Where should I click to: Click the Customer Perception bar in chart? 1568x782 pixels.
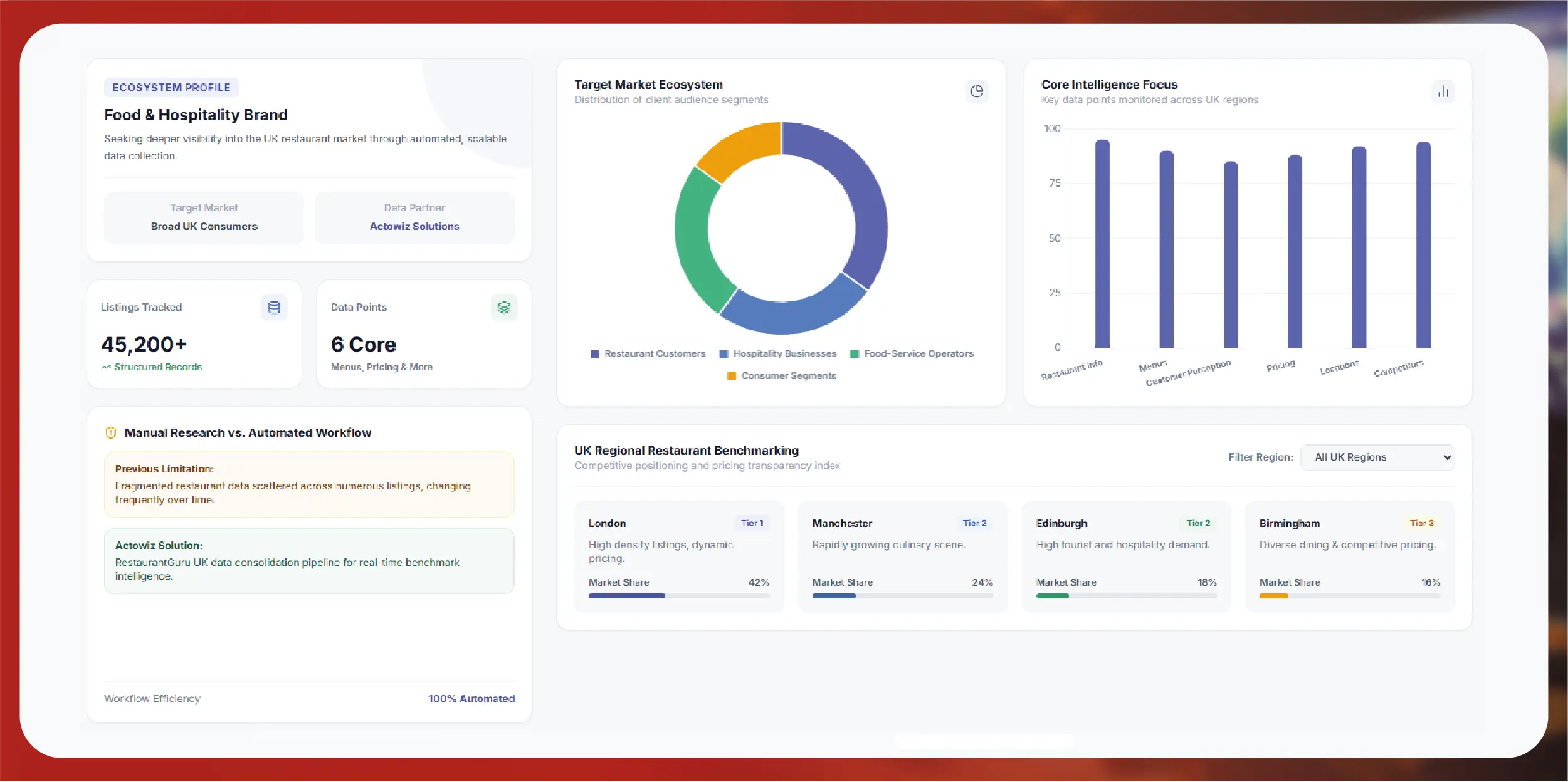[1231, 255]
